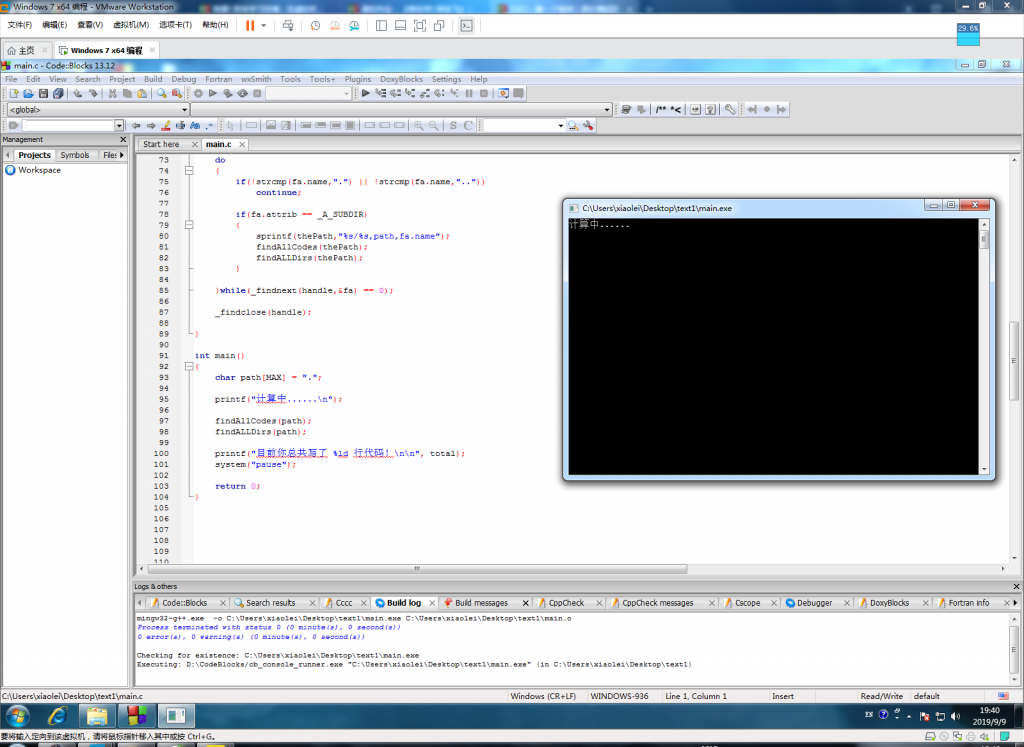This screenshot has height=747, width=1024.
Task: Open DoxyBlocks menu
Action: pos(401,79)
